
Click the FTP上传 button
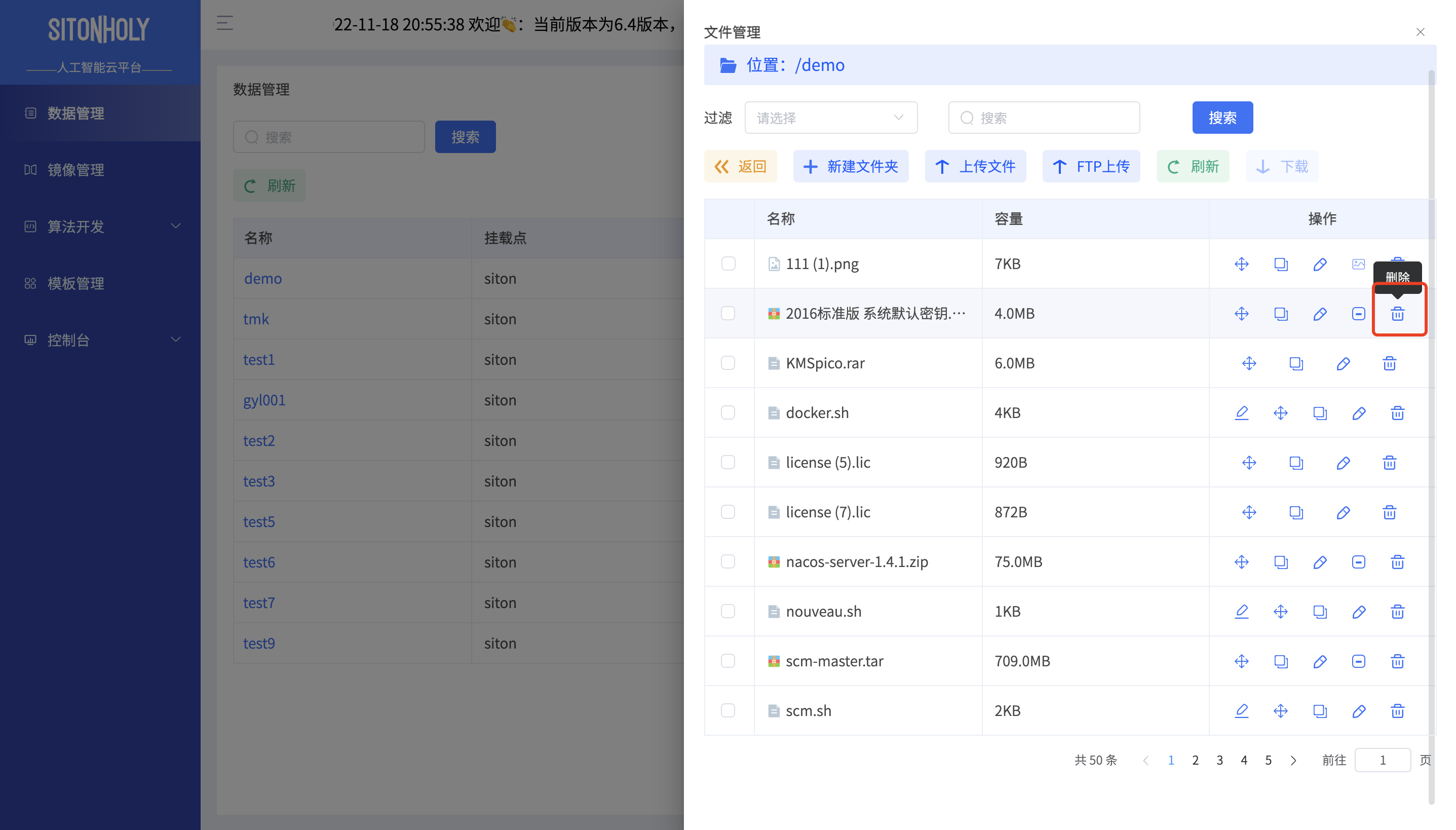tap(1091, 166)
